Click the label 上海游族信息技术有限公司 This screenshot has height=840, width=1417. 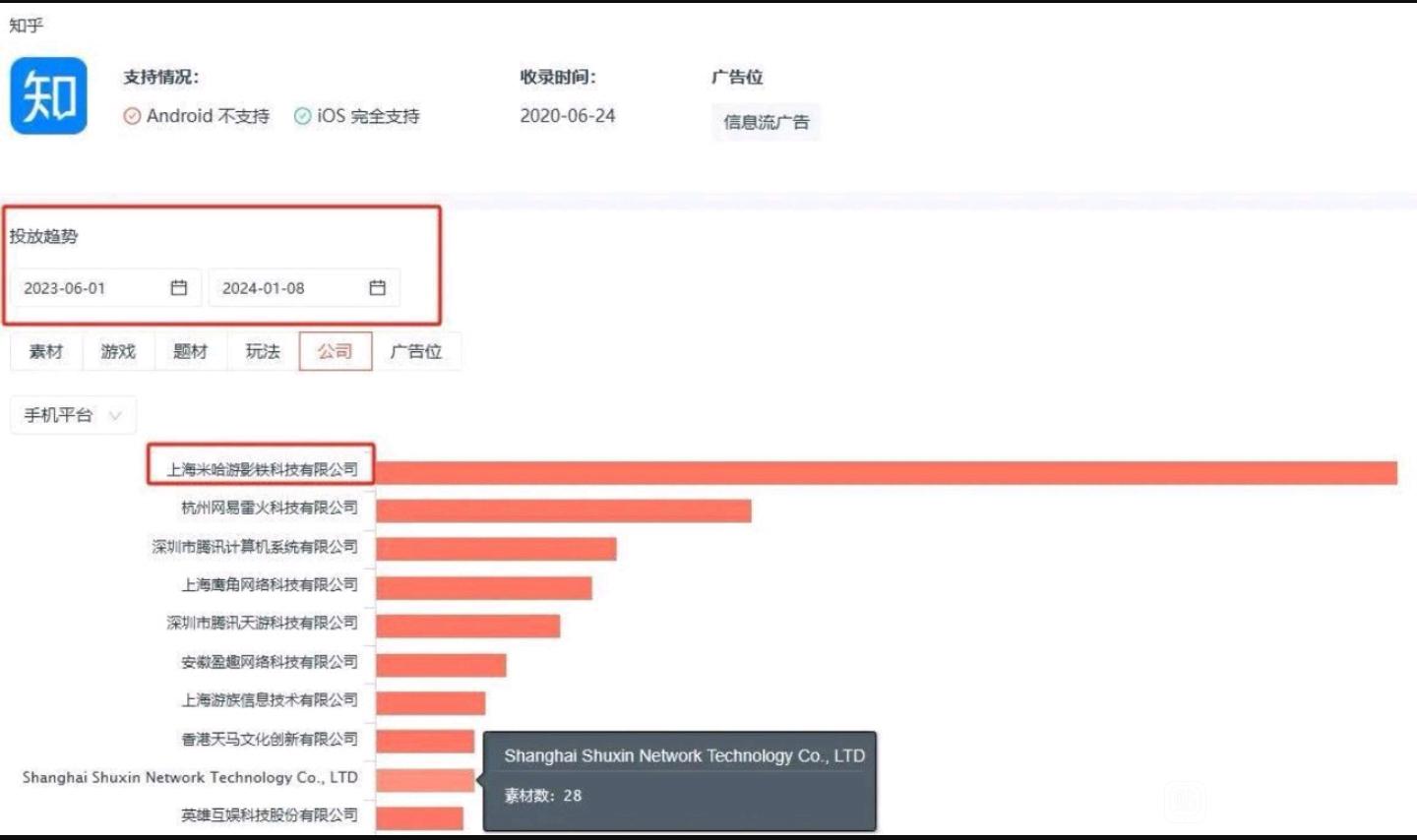[x=270, y=699]
